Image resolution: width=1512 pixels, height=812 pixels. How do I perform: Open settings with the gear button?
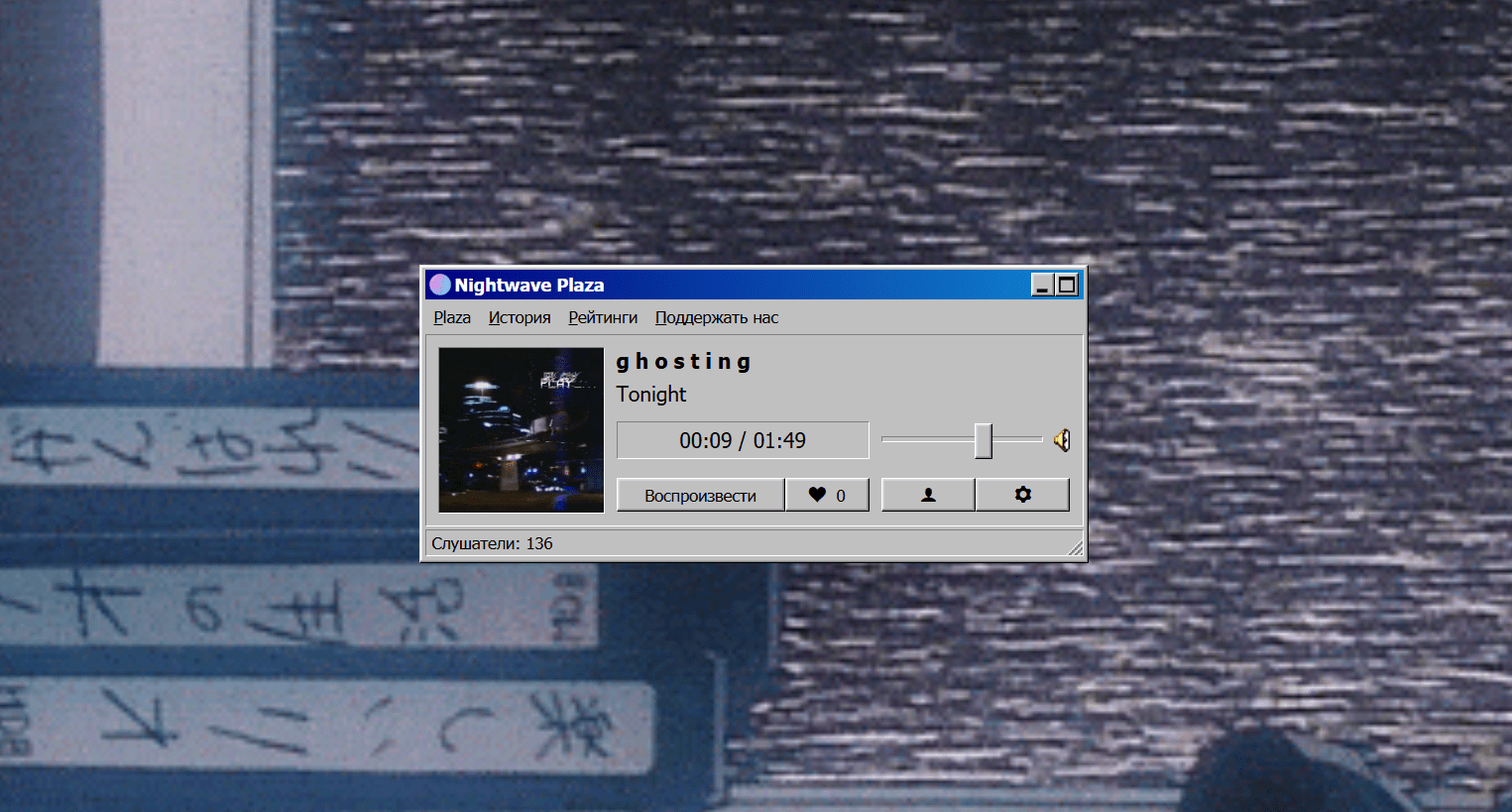pyautogui.click(x=1022, y=495)
